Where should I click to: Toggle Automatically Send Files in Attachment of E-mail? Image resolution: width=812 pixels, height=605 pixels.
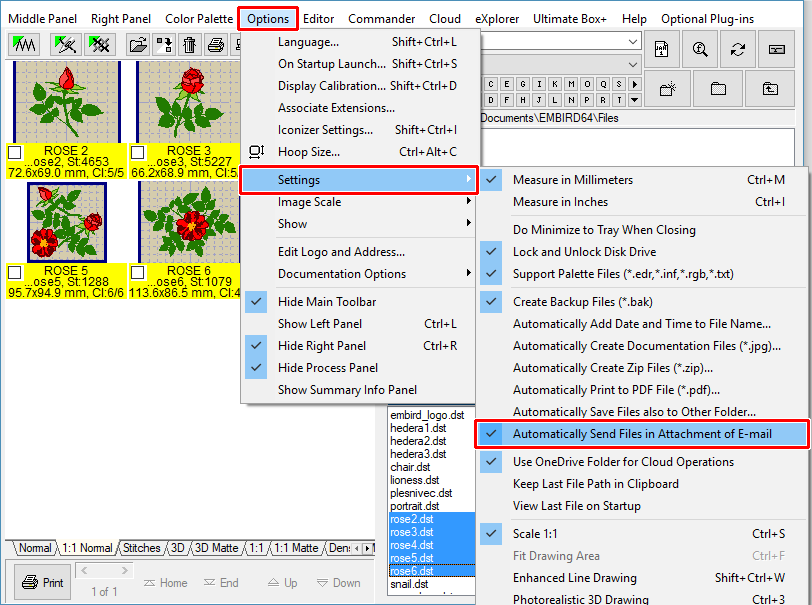pyautogui.click(x=642, y=434)
